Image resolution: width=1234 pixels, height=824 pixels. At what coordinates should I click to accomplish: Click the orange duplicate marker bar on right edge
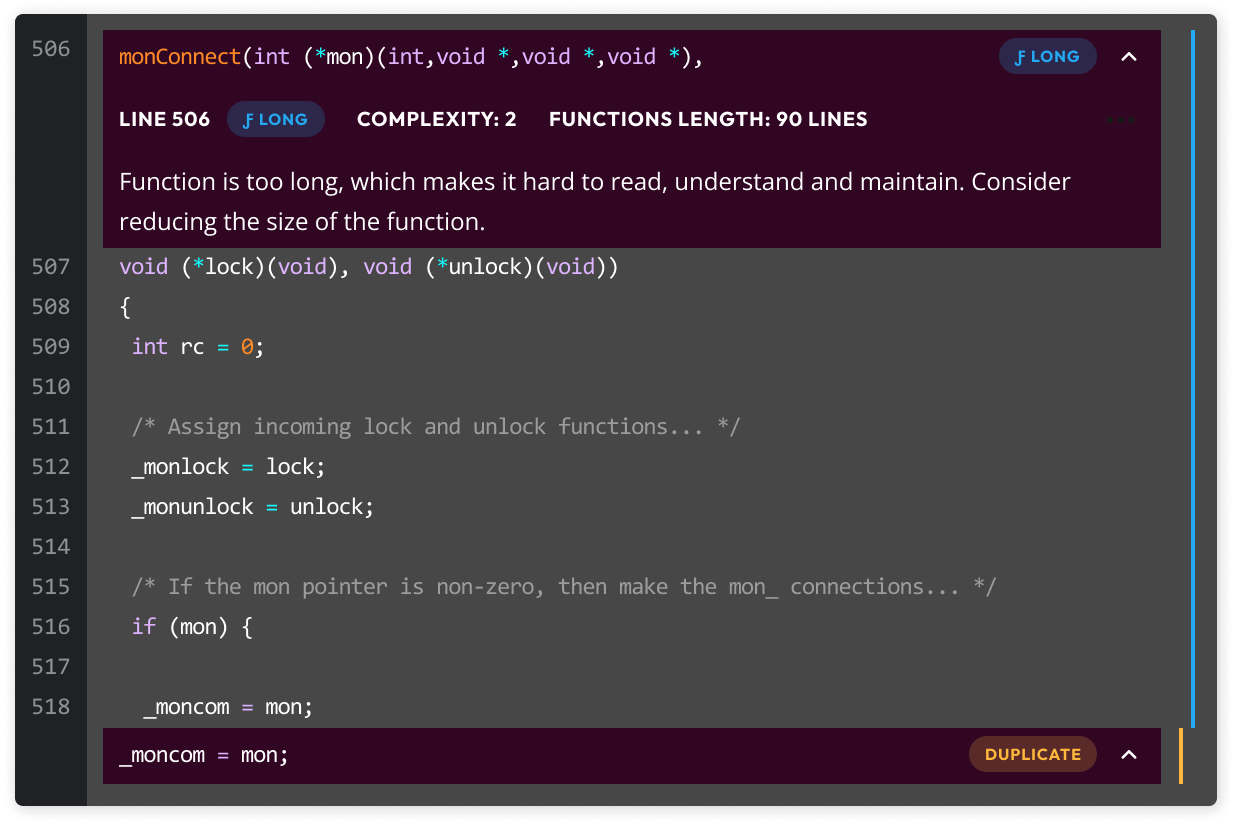click(1181, 756)
